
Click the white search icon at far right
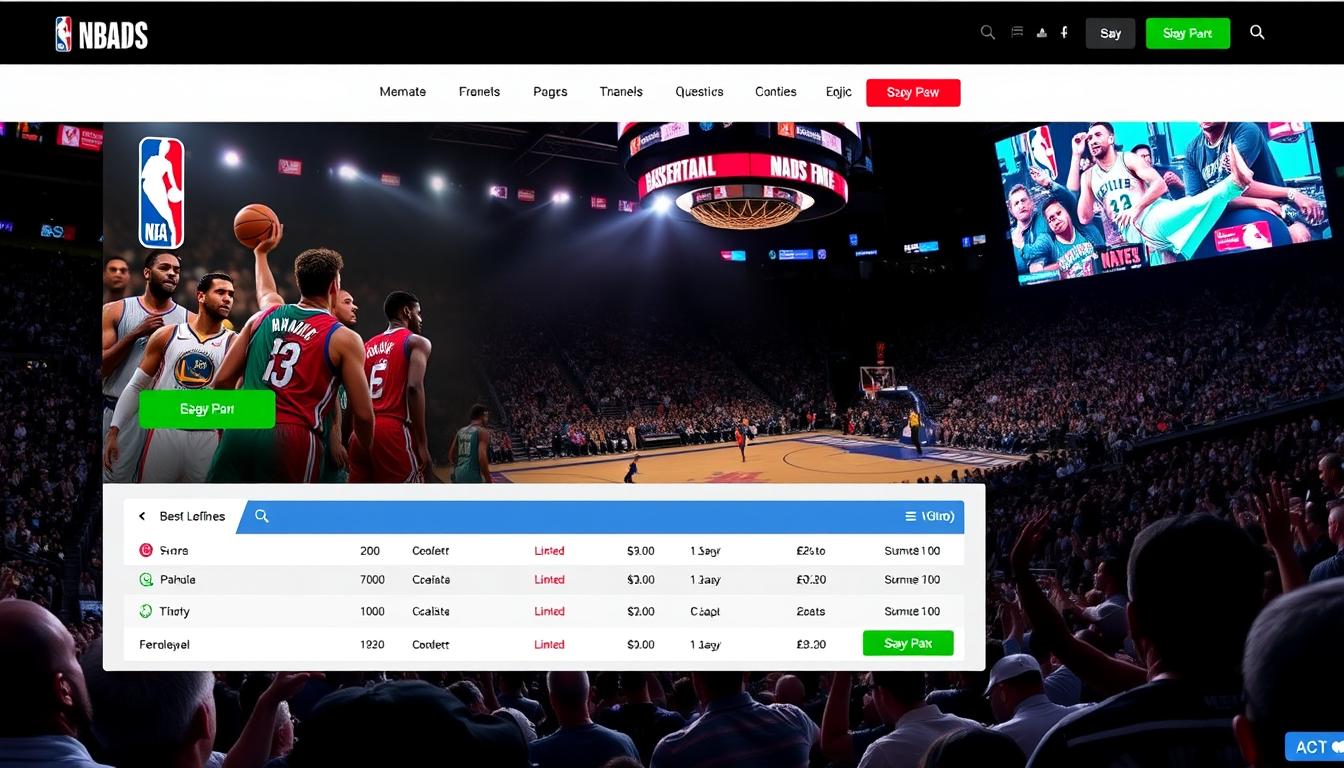click(1257, 32)
